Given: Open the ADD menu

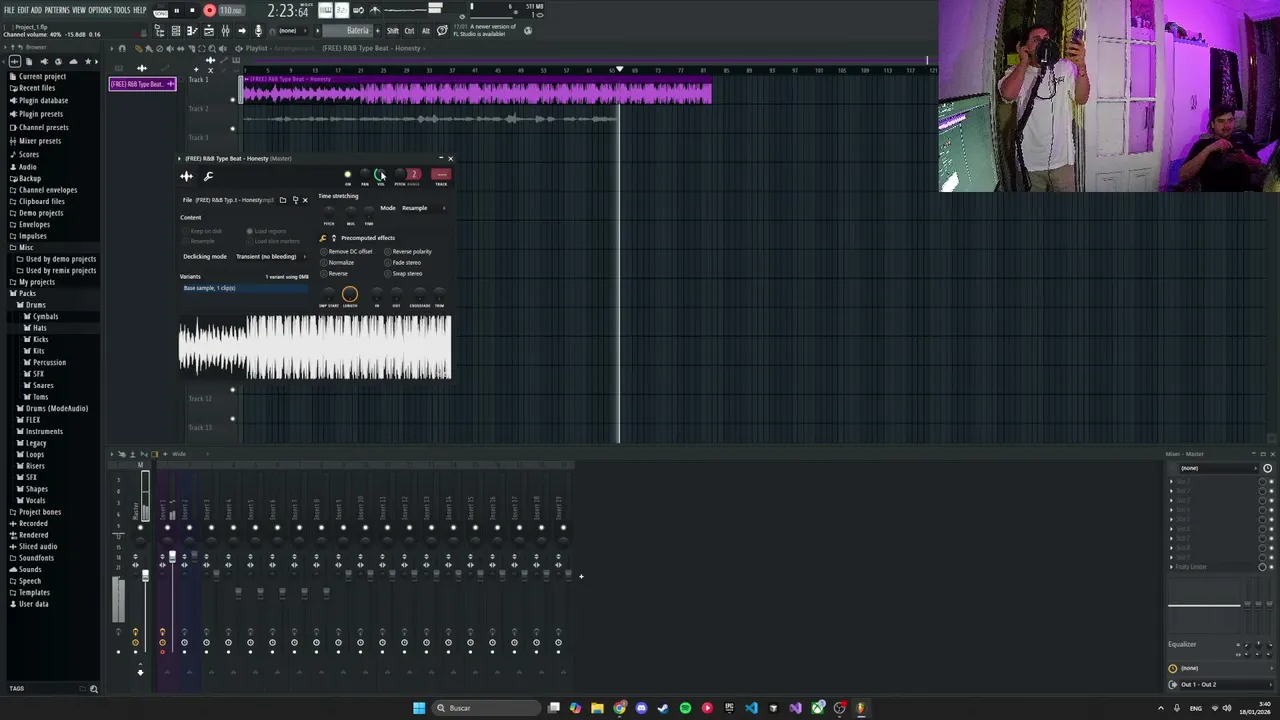Looking at the screenshot, I should pos(36,10).
